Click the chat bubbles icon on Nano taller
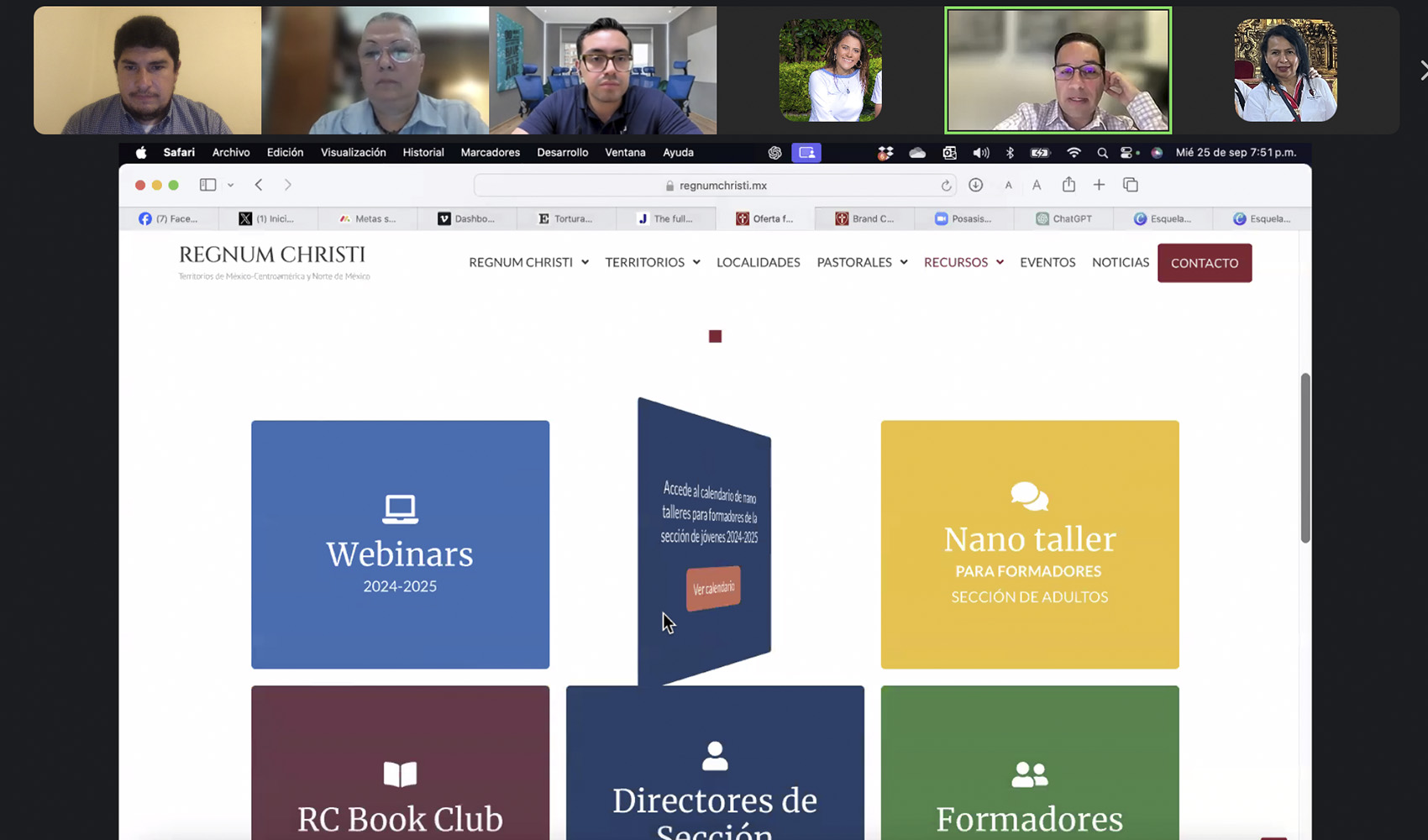Screen dimensions: 1428x840 coord(1029,496)
